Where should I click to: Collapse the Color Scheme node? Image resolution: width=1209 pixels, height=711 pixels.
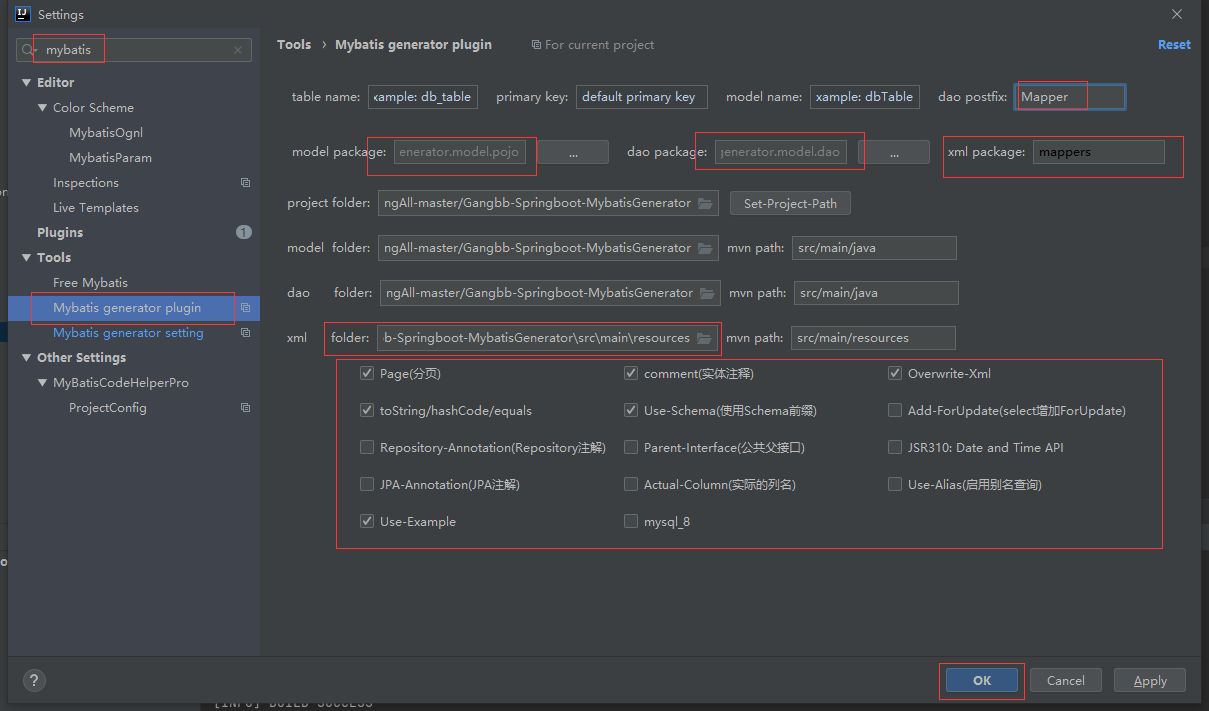click(43, 108)
